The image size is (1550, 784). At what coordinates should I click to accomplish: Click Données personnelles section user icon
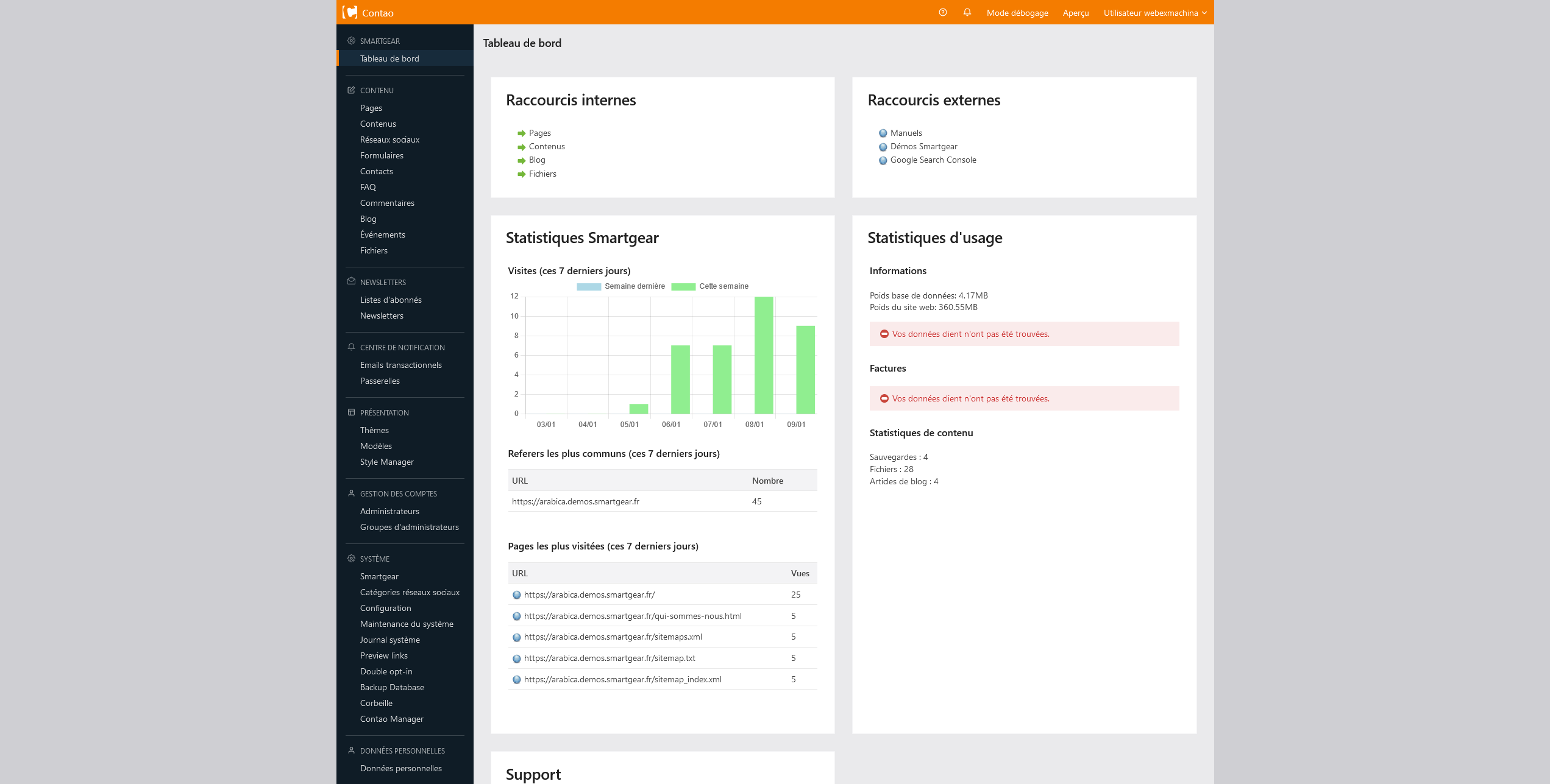point(351,750)
